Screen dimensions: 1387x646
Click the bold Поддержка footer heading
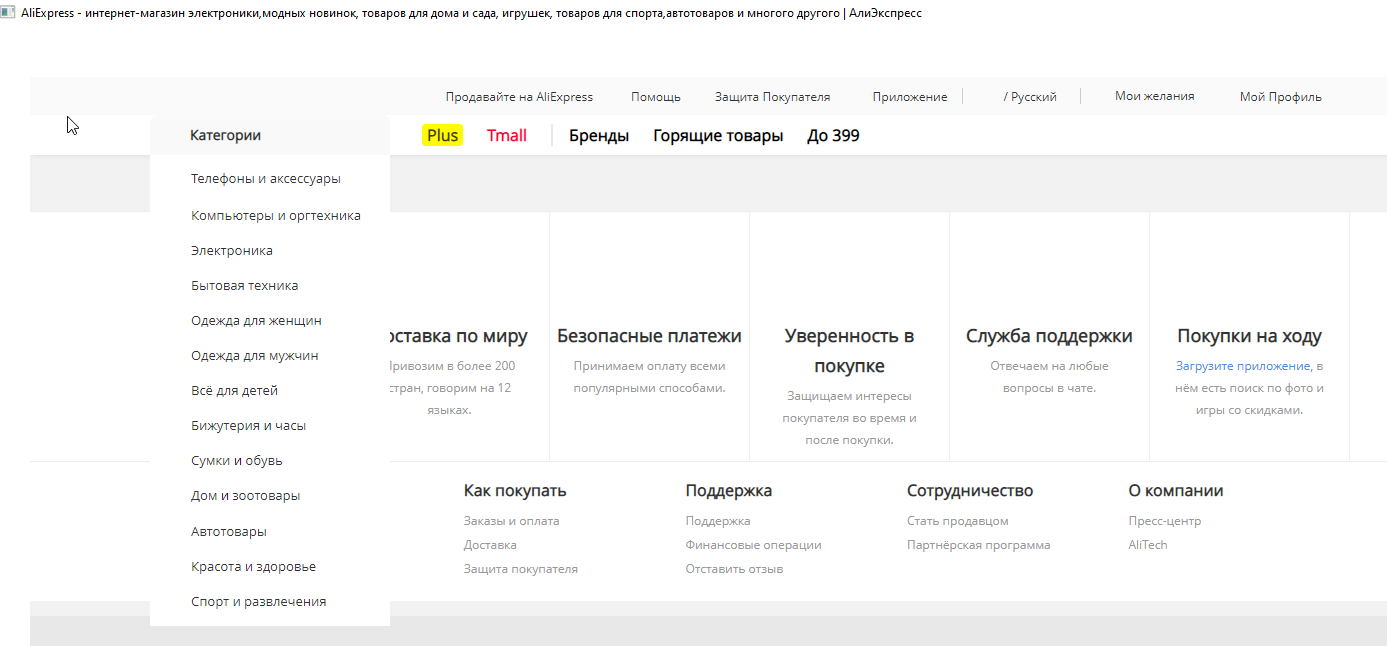(729, 491)
